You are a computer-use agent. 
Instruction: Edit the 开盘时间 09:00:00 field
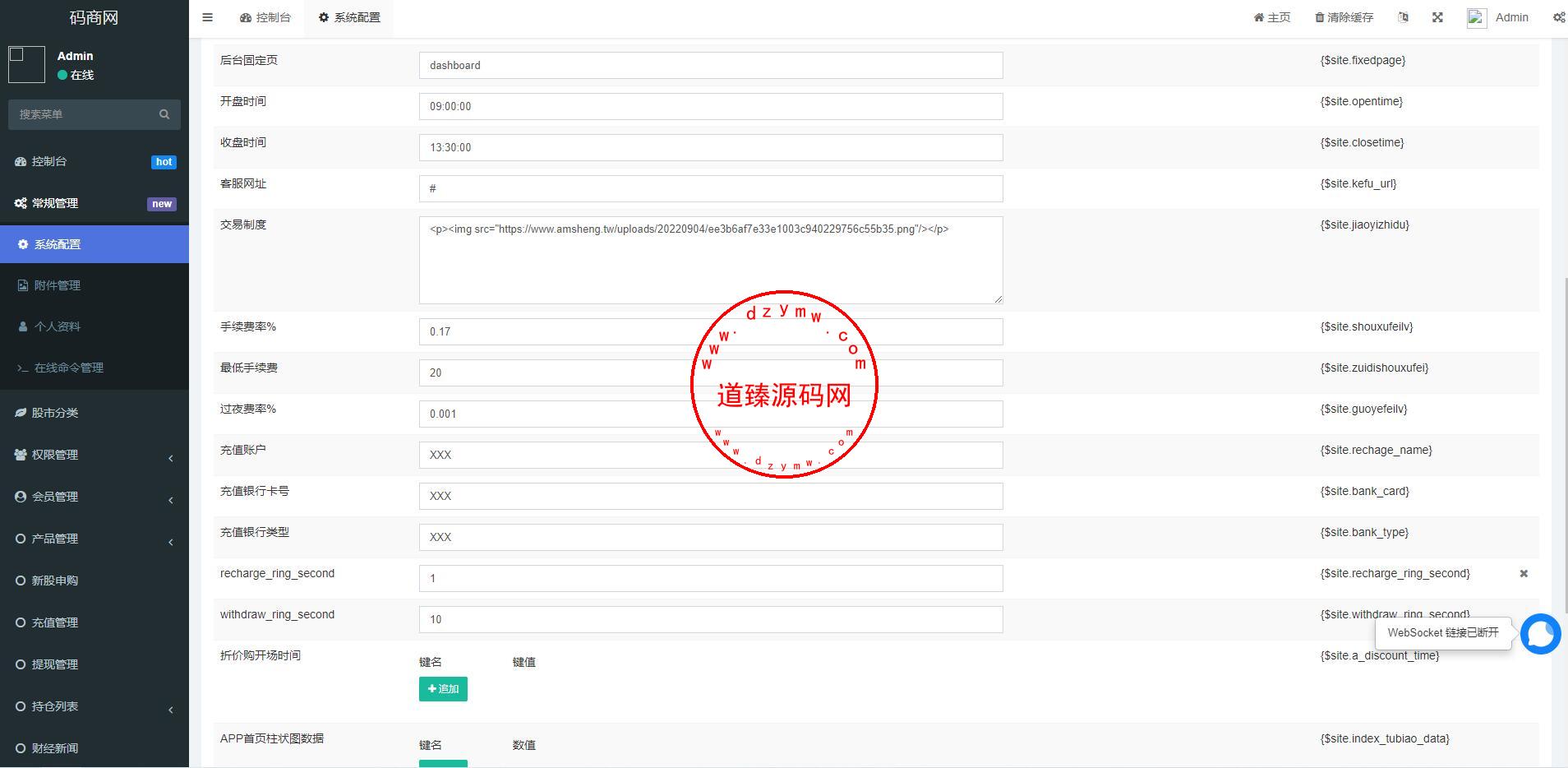(711, 106)
